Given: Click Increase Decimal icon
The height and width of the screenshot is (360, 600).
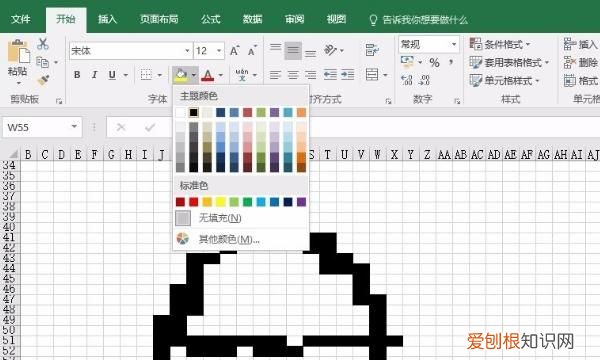Looking at the screenshot, I should click(x=407, y=80).
